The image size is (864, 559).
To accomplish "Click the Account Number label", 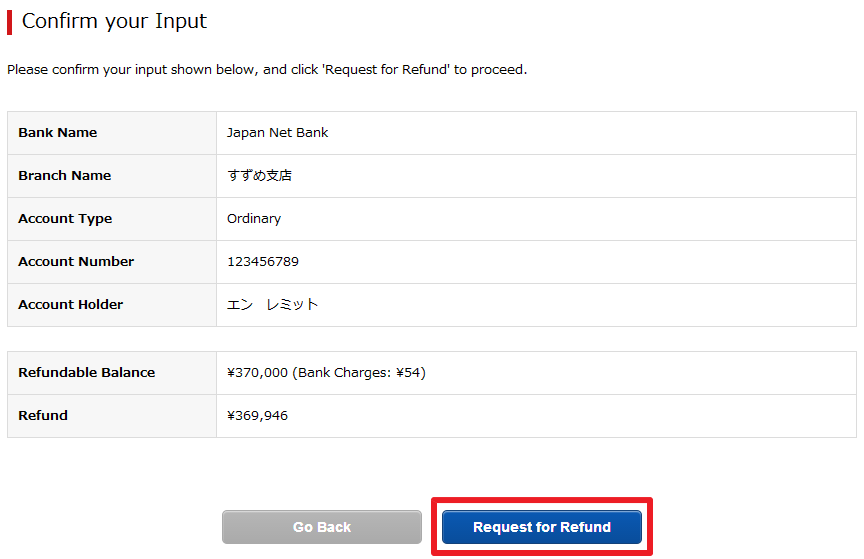I will [x=76, y=262].
